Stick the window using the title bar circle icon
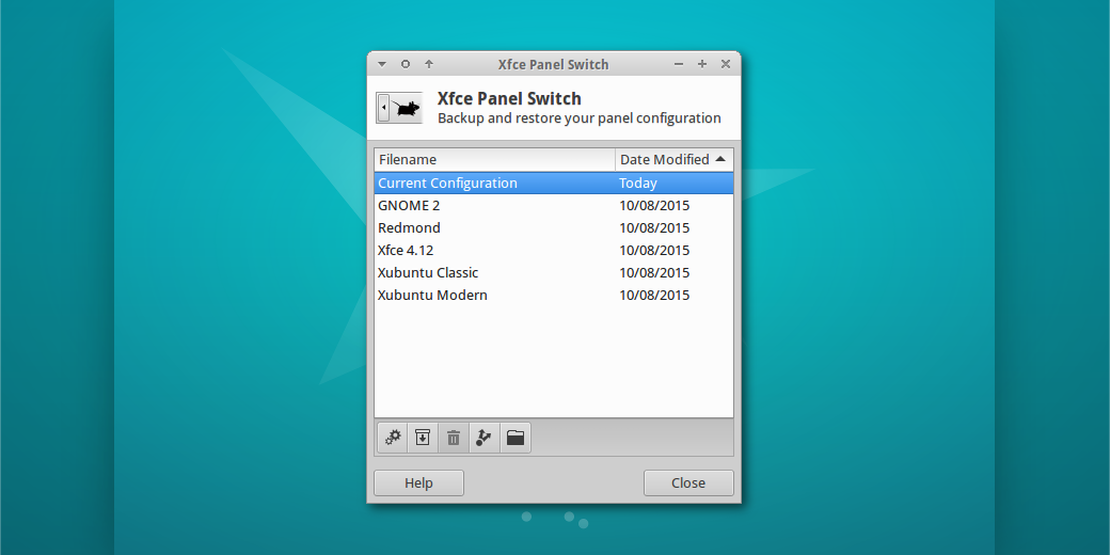 pyautogui.click(x=406, y=64)
